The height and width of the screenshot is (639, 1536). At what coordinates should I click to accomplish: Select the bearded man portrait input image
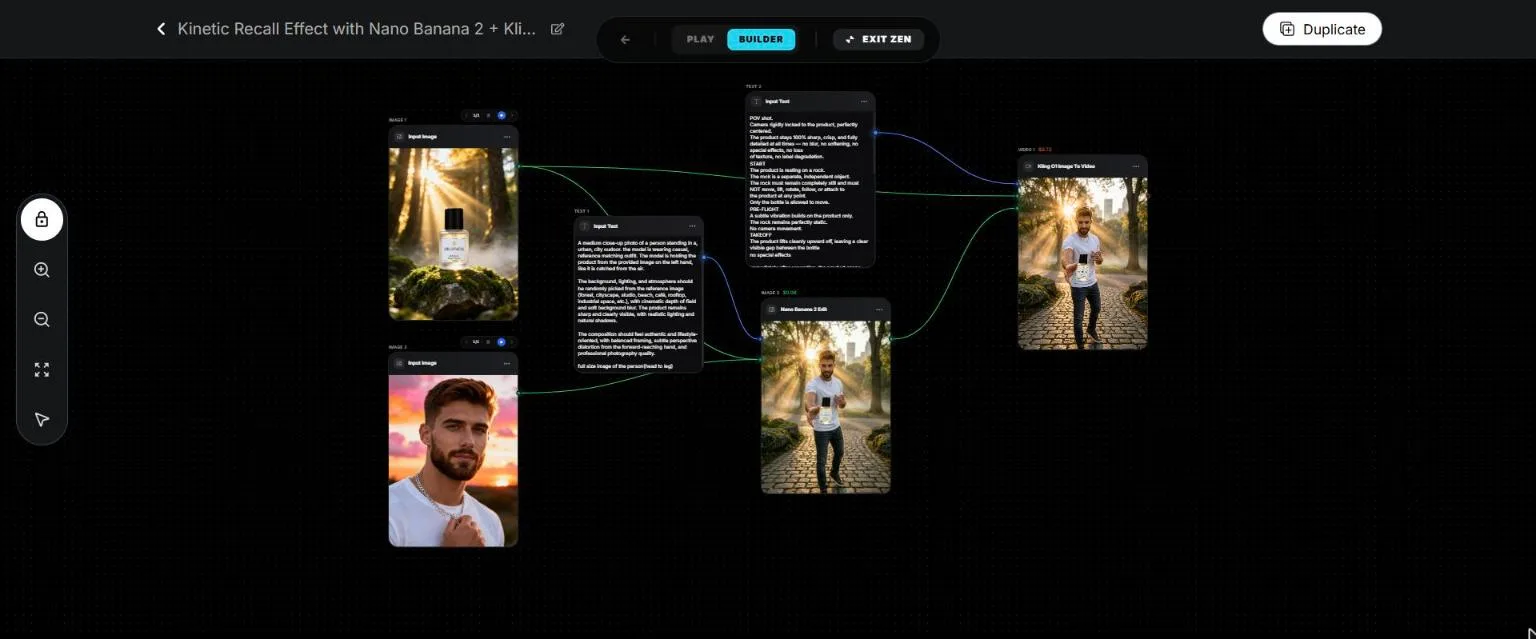[x=453, y=460]
